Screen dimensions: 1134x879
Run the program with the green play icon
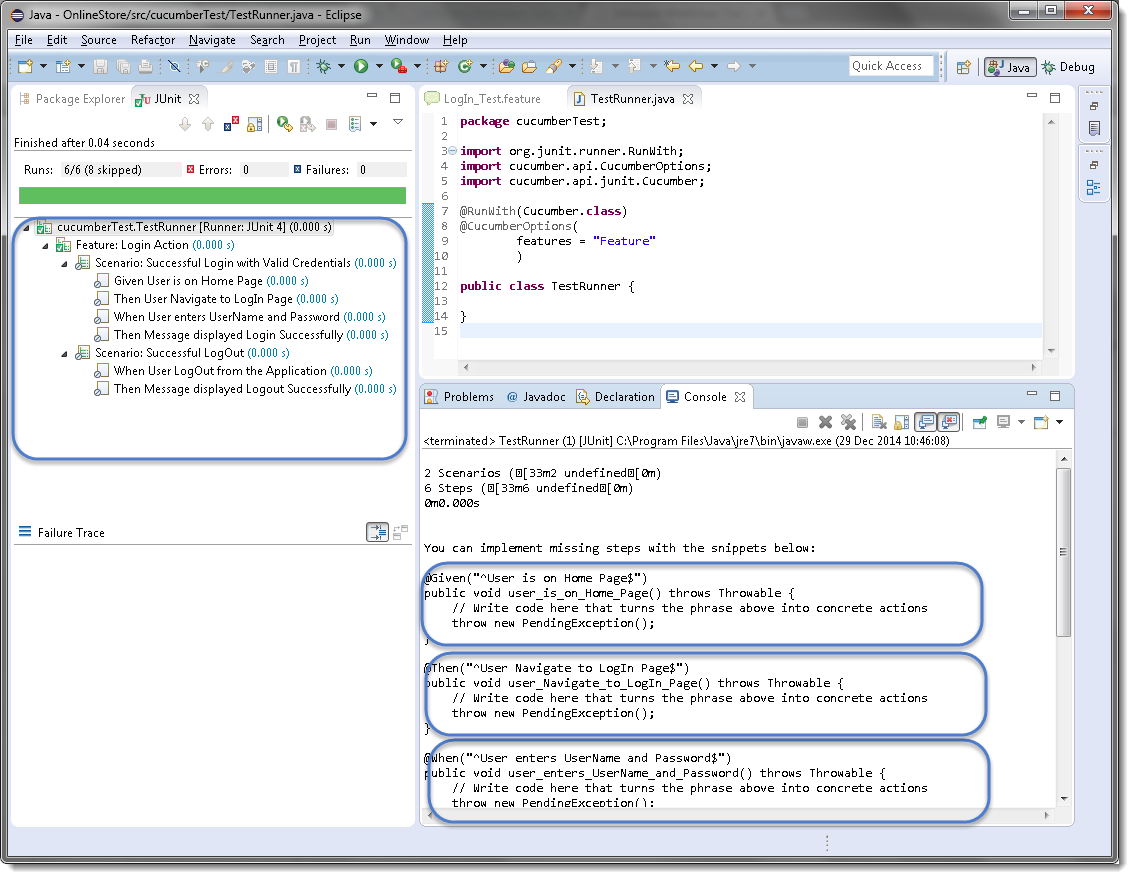(x=361, y=67)
